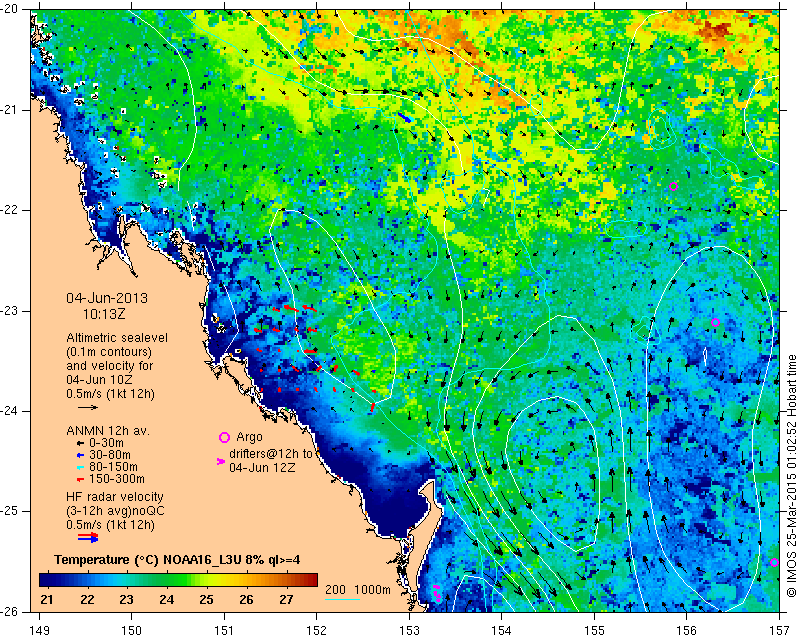Click the longitude axis label "156"
Image resolution: width=800 pixels, height=640 pixels.
coord(687,631)
